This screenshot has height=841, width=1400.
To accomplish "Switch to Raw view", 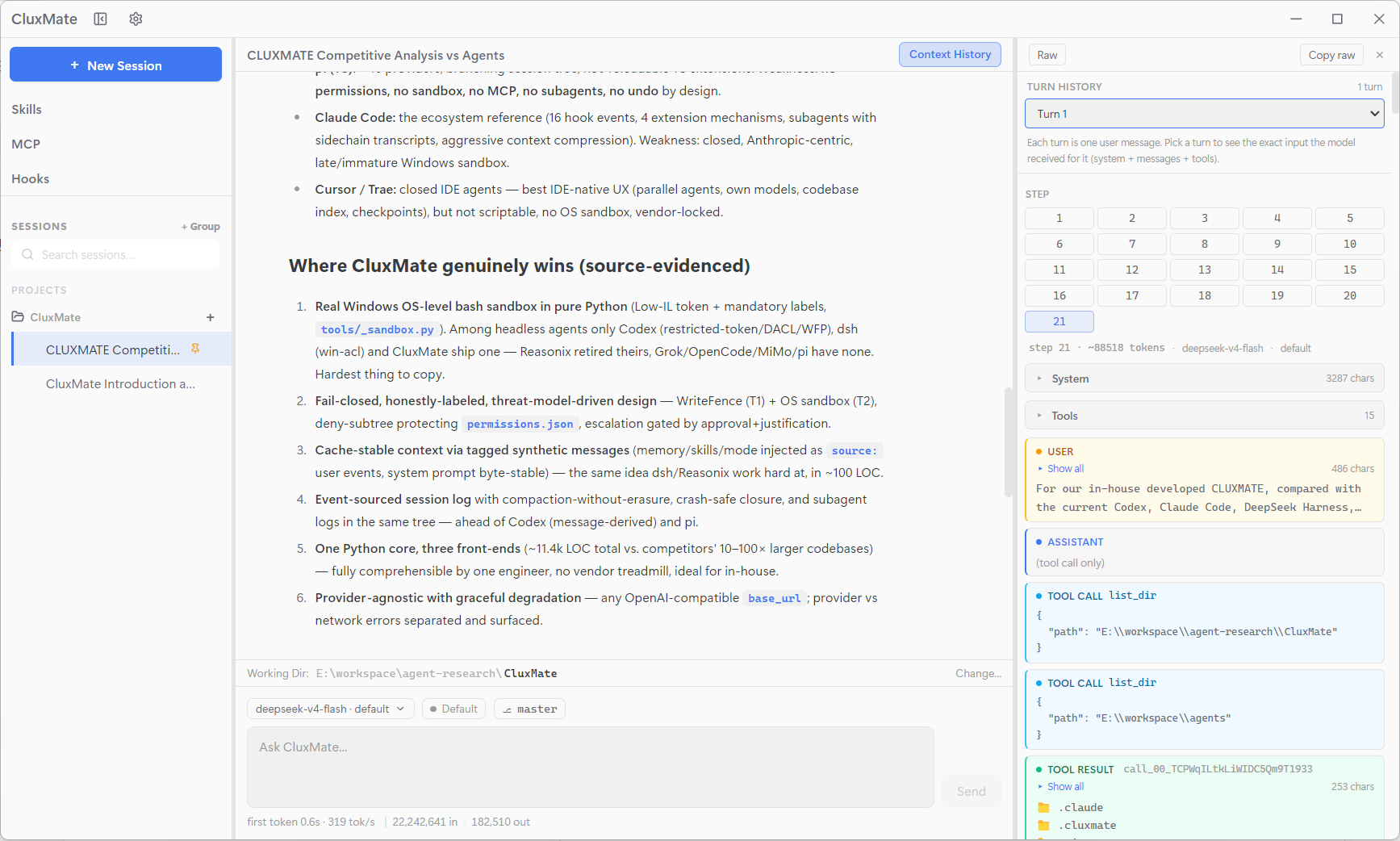I will click(x=1047, y=55).
